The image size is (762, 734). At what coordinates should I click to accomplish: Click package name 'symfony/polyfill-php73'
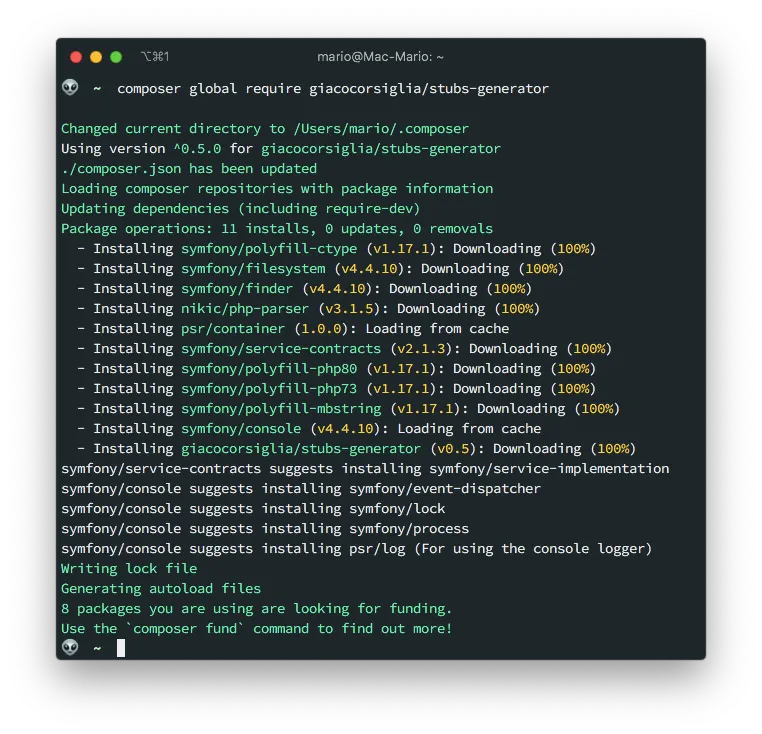pos(269,388)
